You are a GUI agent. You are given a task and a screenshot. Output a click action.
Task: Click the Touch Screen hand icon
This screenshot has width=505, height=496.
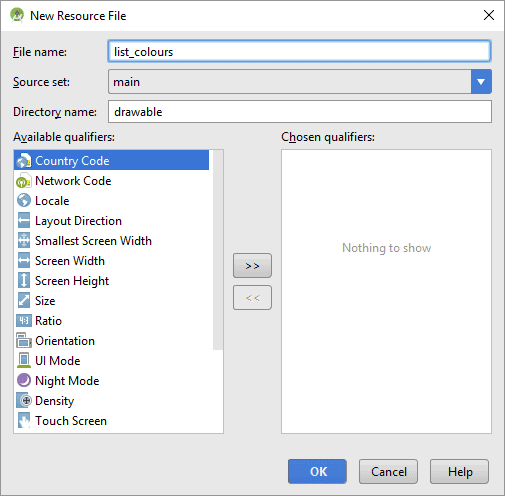click(x=24, y=421)
